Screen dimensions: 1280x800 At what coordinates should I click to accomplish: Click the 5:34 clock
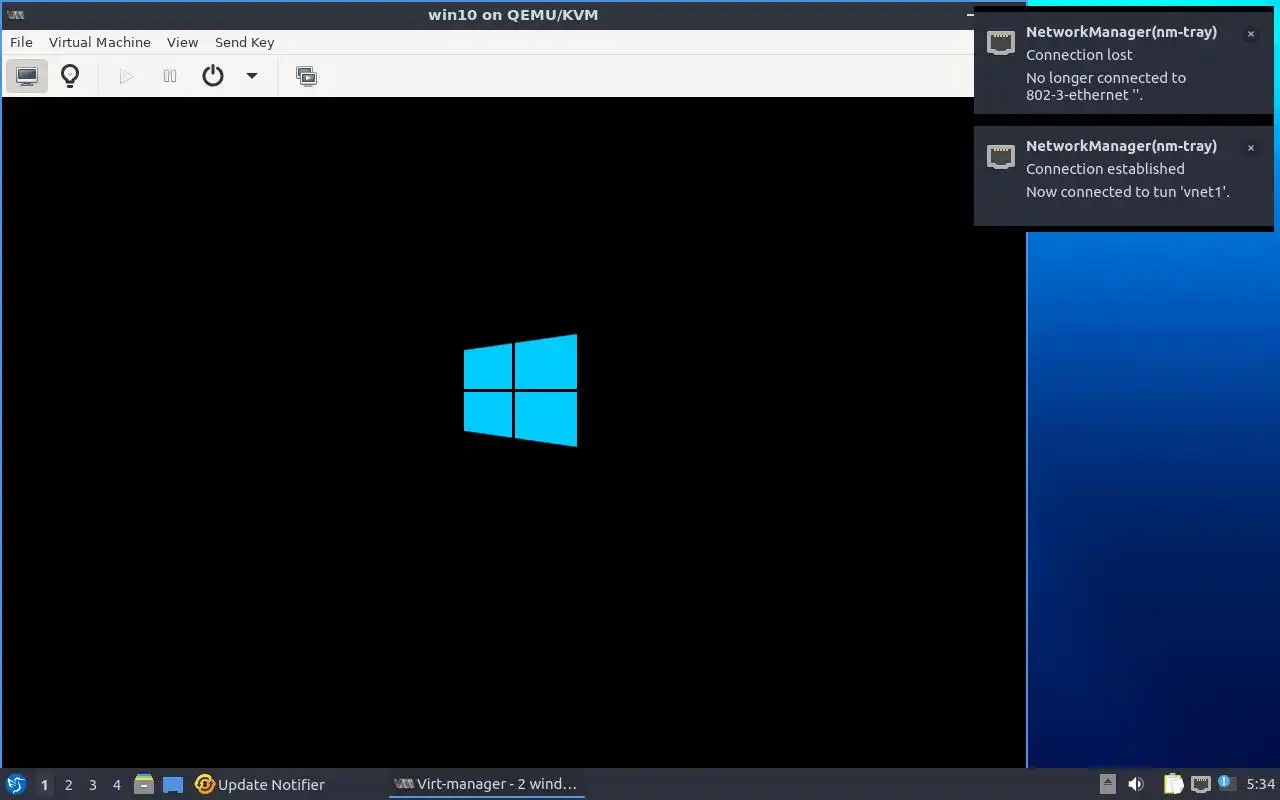pos(1260,784)
